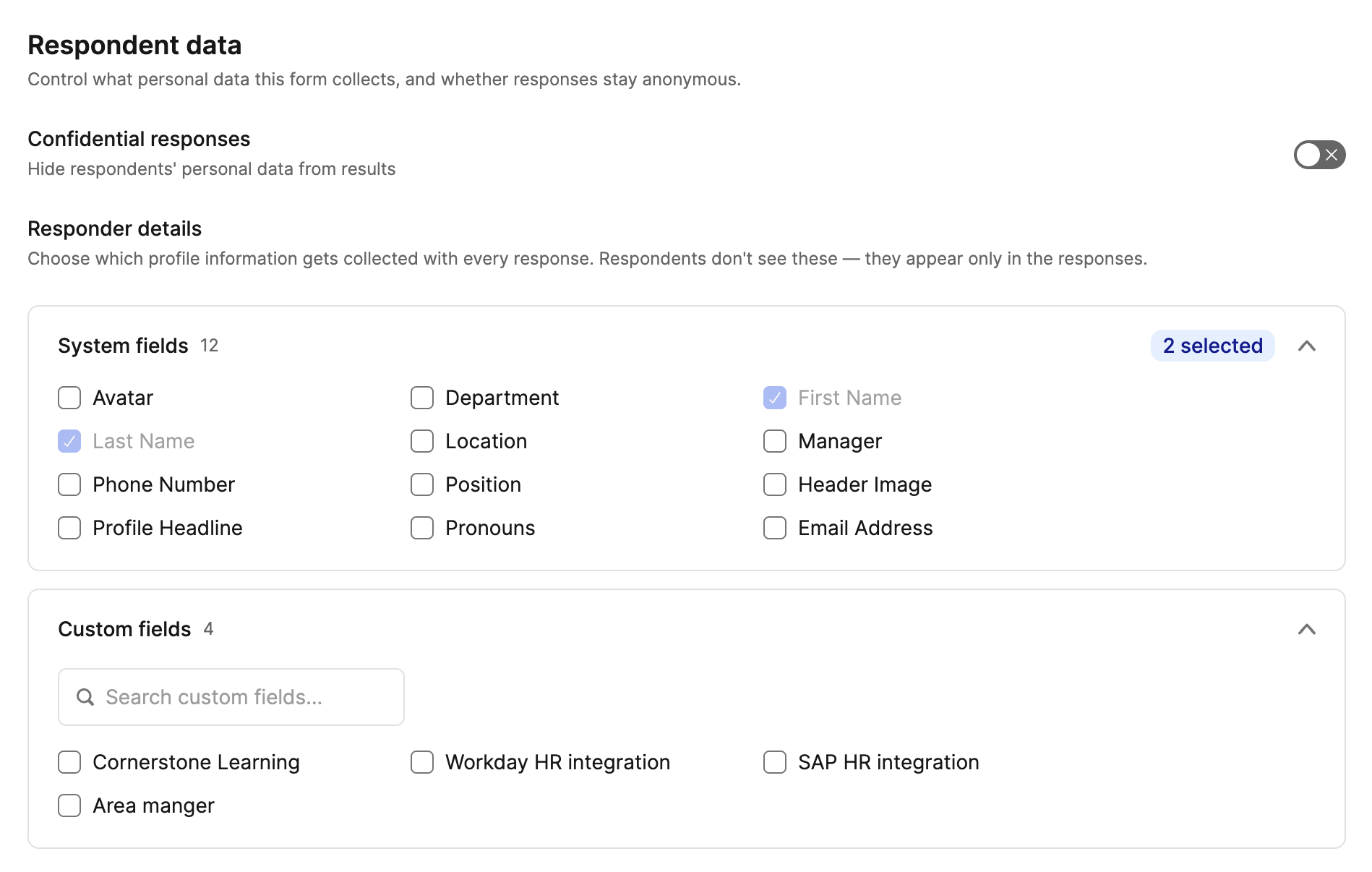Enable the Department field checkbox

[422, 398]
